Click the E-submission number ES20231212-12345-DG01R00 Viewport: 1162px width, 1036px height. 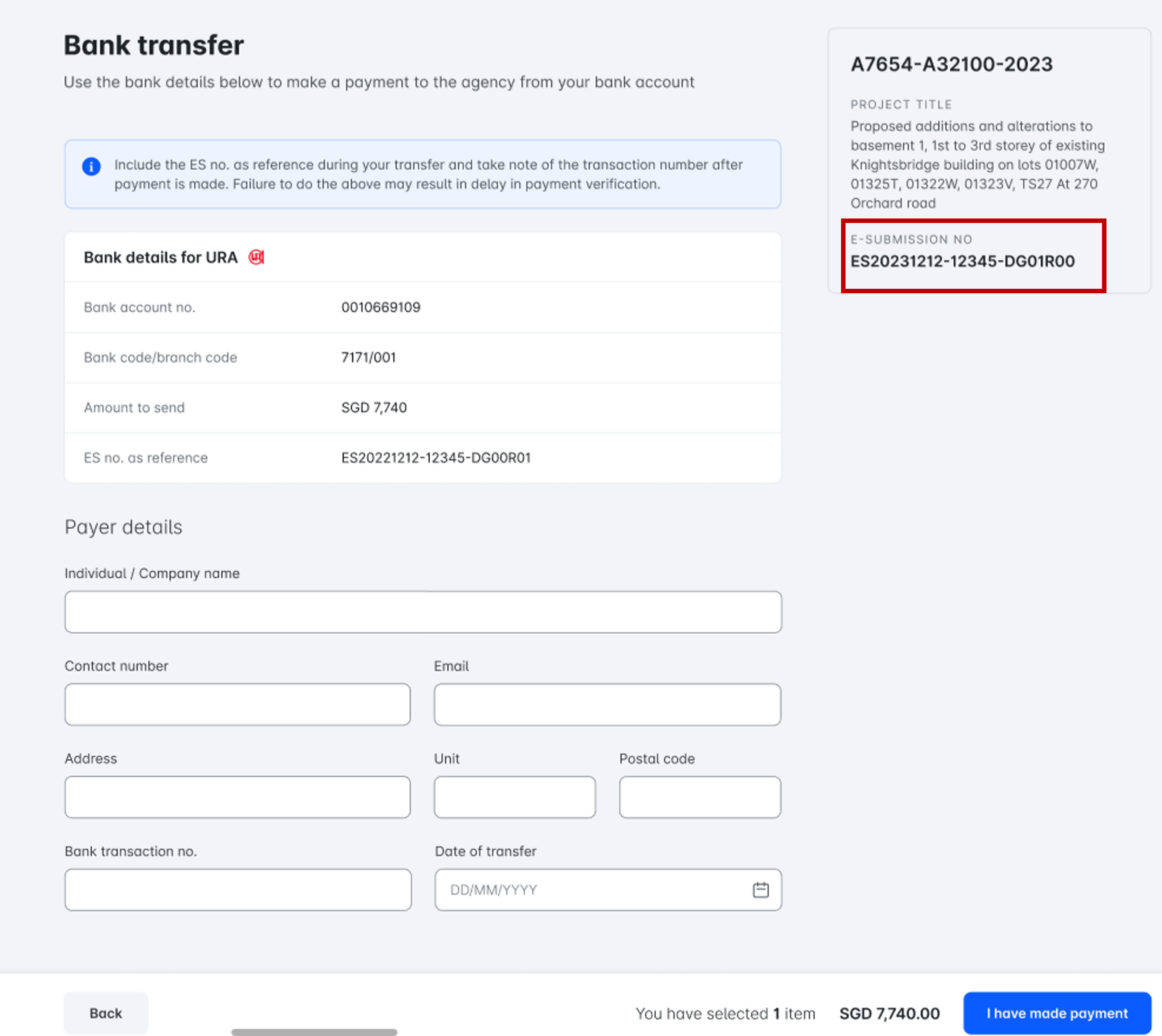click(962, 261)
